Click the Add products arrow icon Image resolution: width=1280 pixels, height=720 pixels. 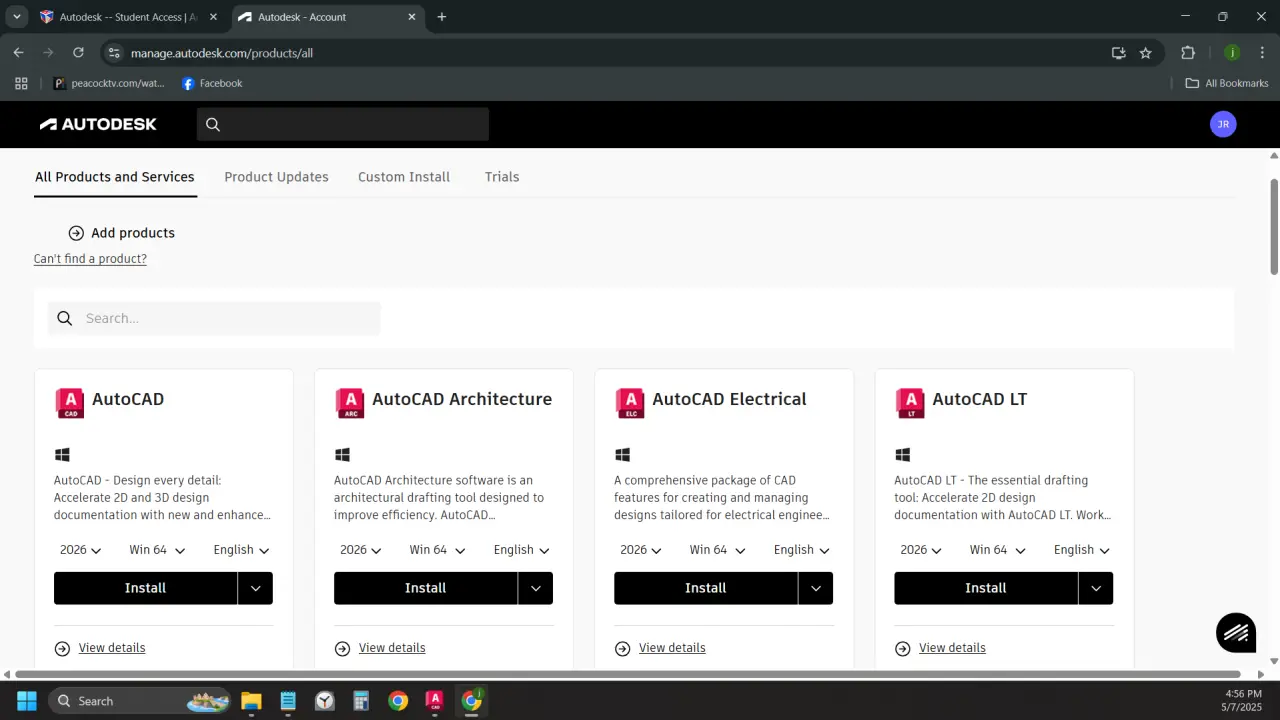click(76, 233)
